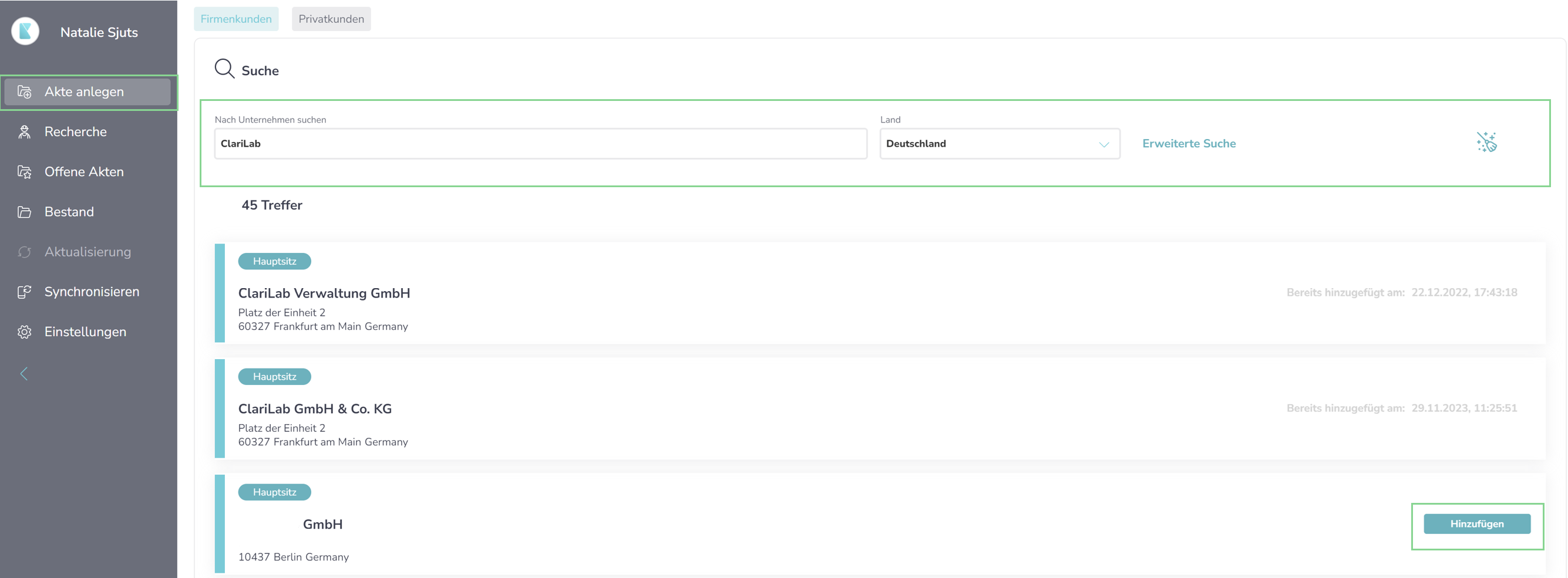Screen dimensions: 1568x578
Task: Select the ClariLab GmbH & Co. KG result
Action: [880, 409]
